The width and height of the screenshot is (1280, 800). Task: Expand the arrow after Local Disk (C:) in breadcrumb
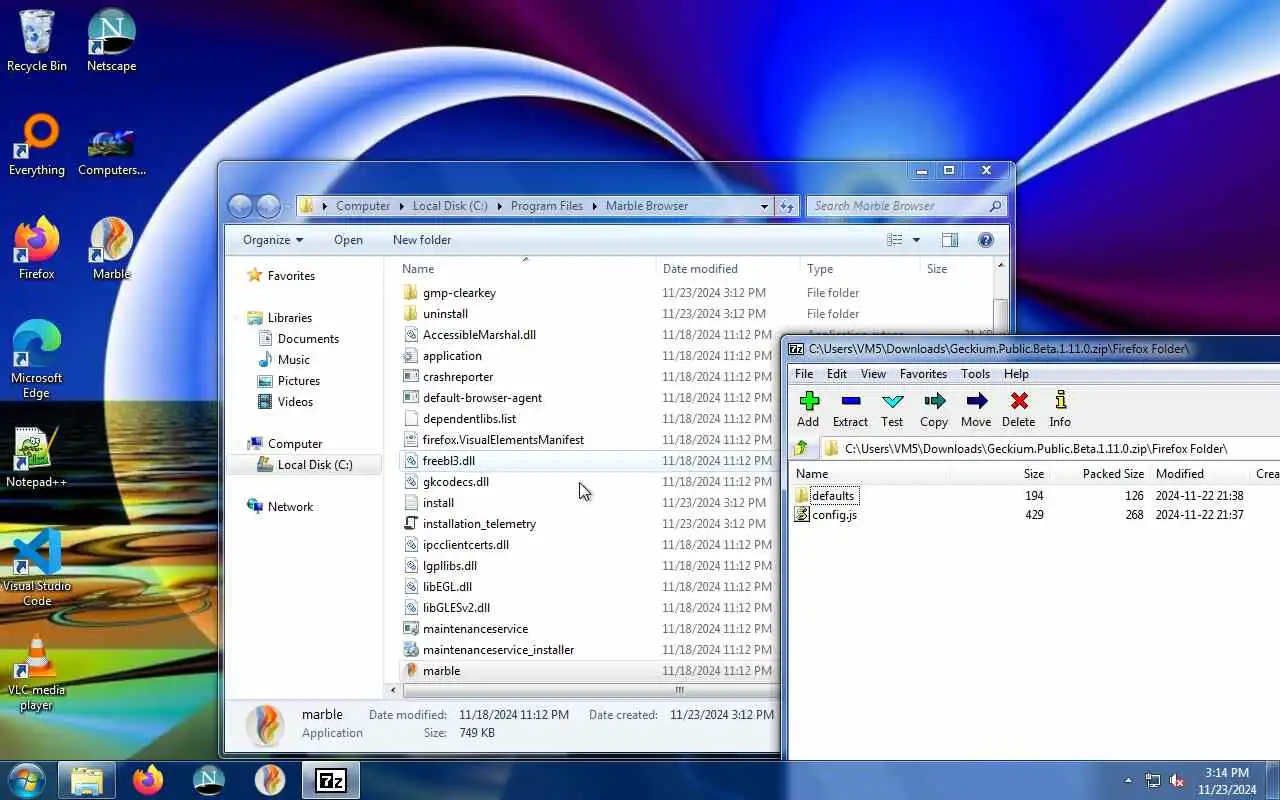point(499,206)
